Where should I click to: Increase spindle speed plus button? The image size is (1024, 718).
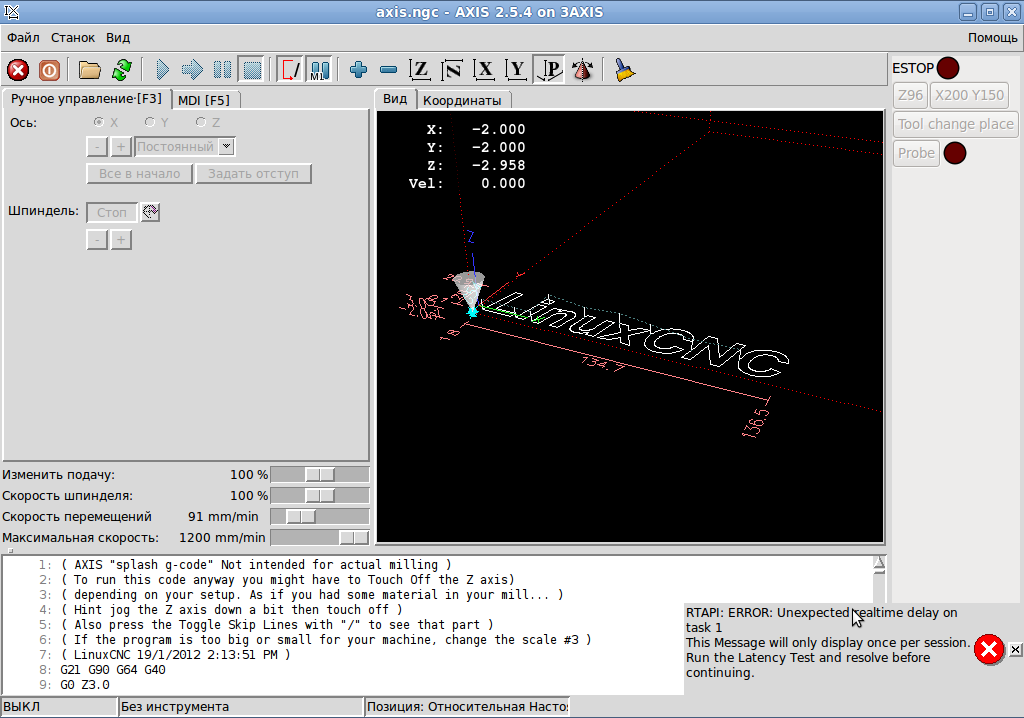121,240
